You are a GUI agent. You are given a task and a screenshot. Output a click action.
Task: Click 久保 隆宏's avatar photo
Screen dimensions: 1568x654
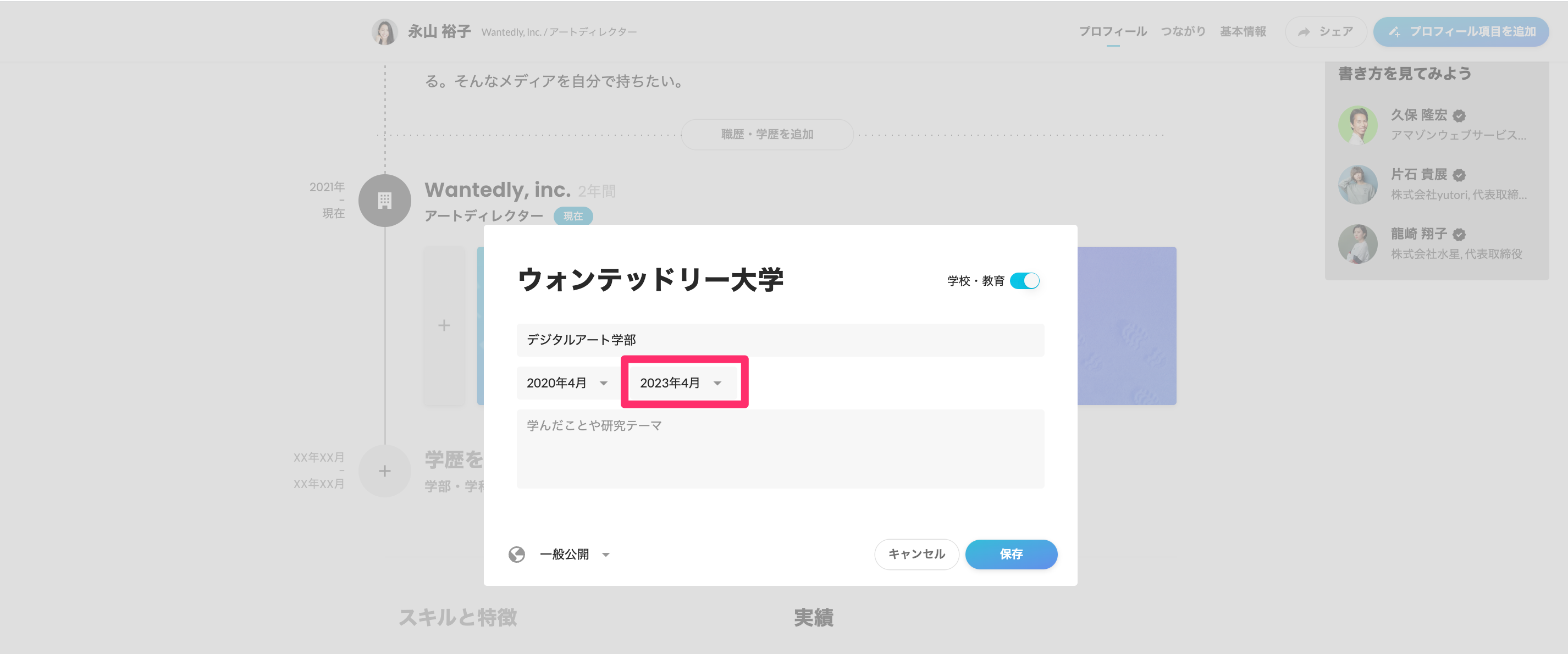coord(1357,125)
